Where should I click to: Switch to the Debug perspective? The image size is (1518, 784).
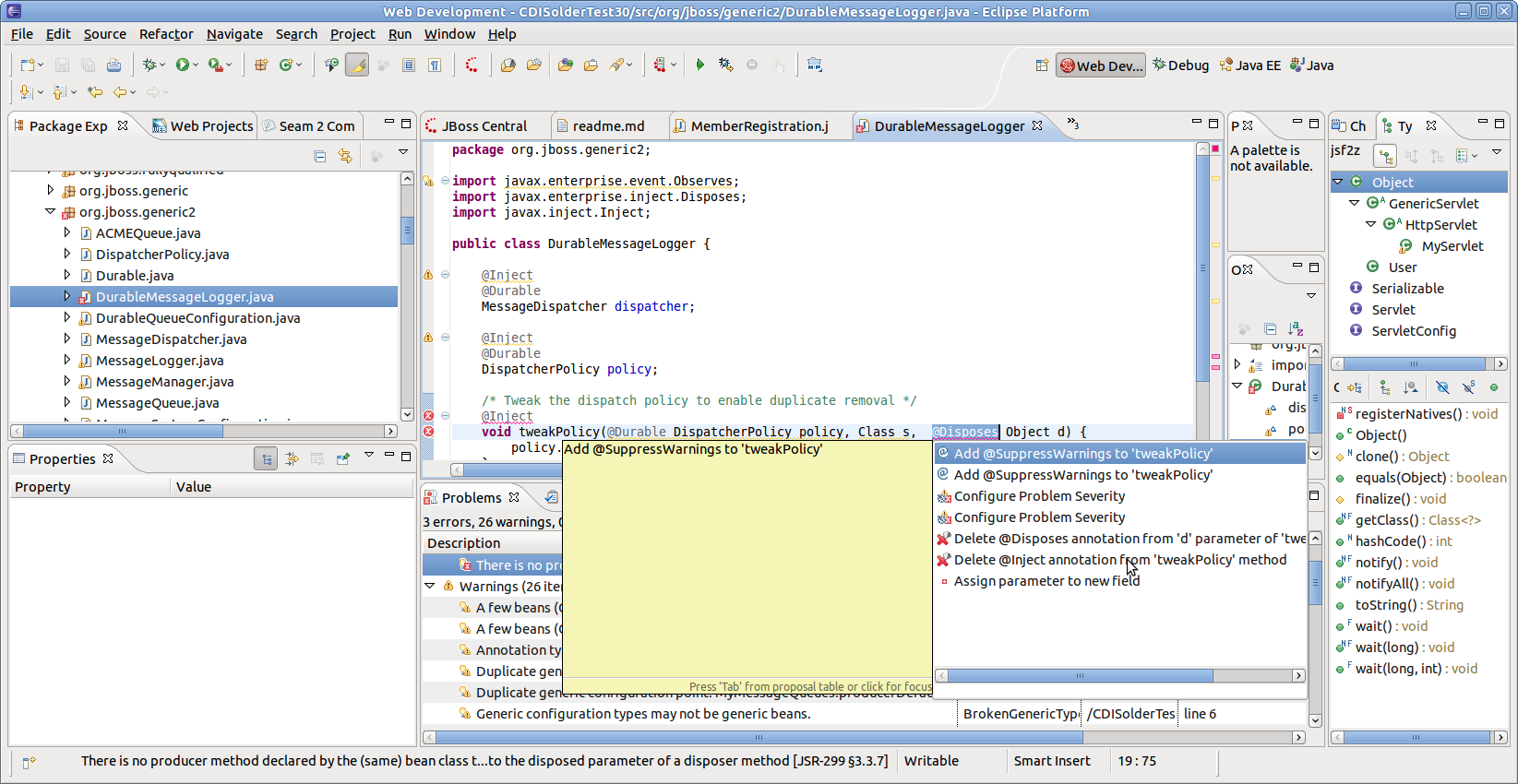(1180, 65)
